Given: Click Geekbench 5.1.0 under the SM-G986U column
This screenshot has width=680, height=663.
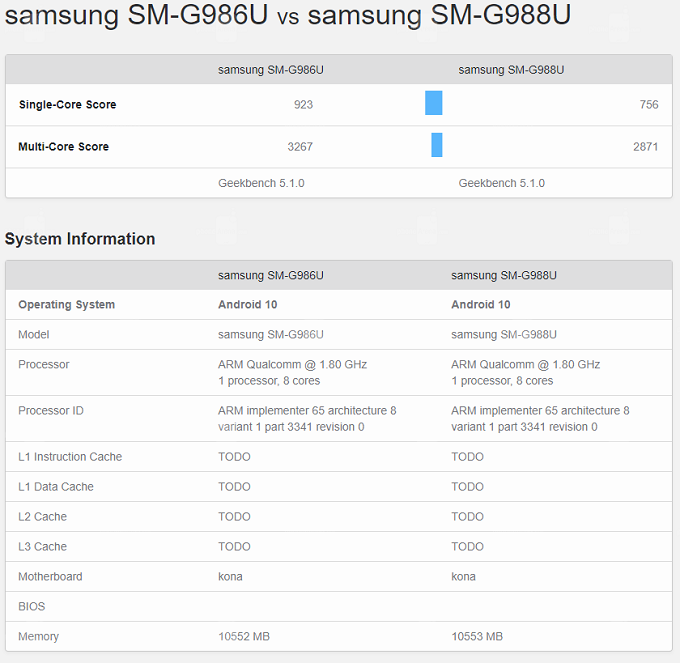Looking at the screenshot, I should click(x=261, y=183).
